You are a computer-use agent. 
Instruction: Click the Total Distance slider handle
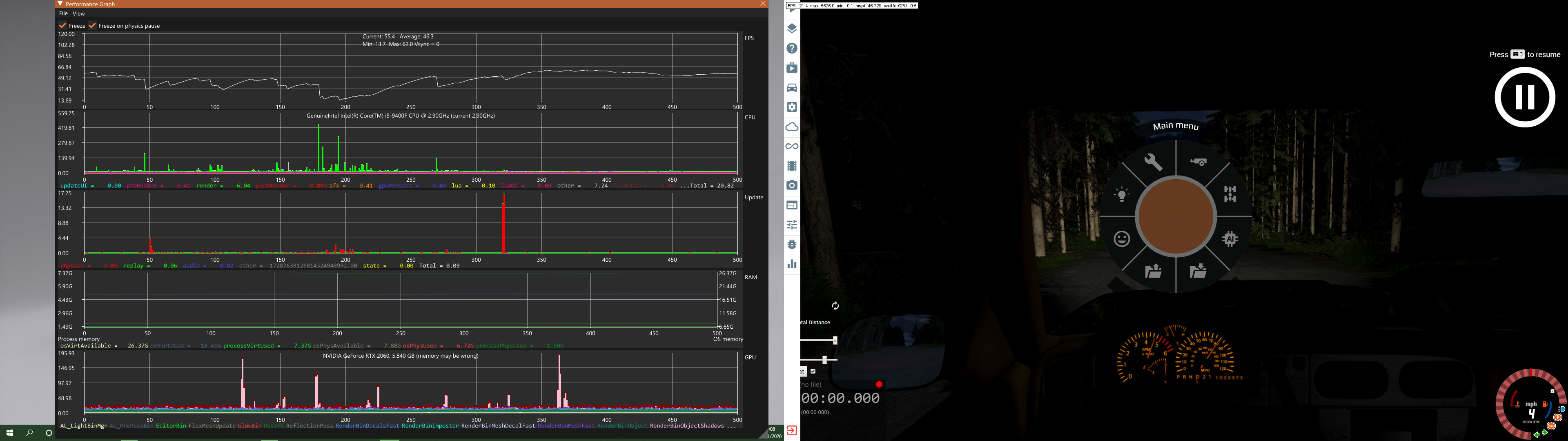(835, 341)
